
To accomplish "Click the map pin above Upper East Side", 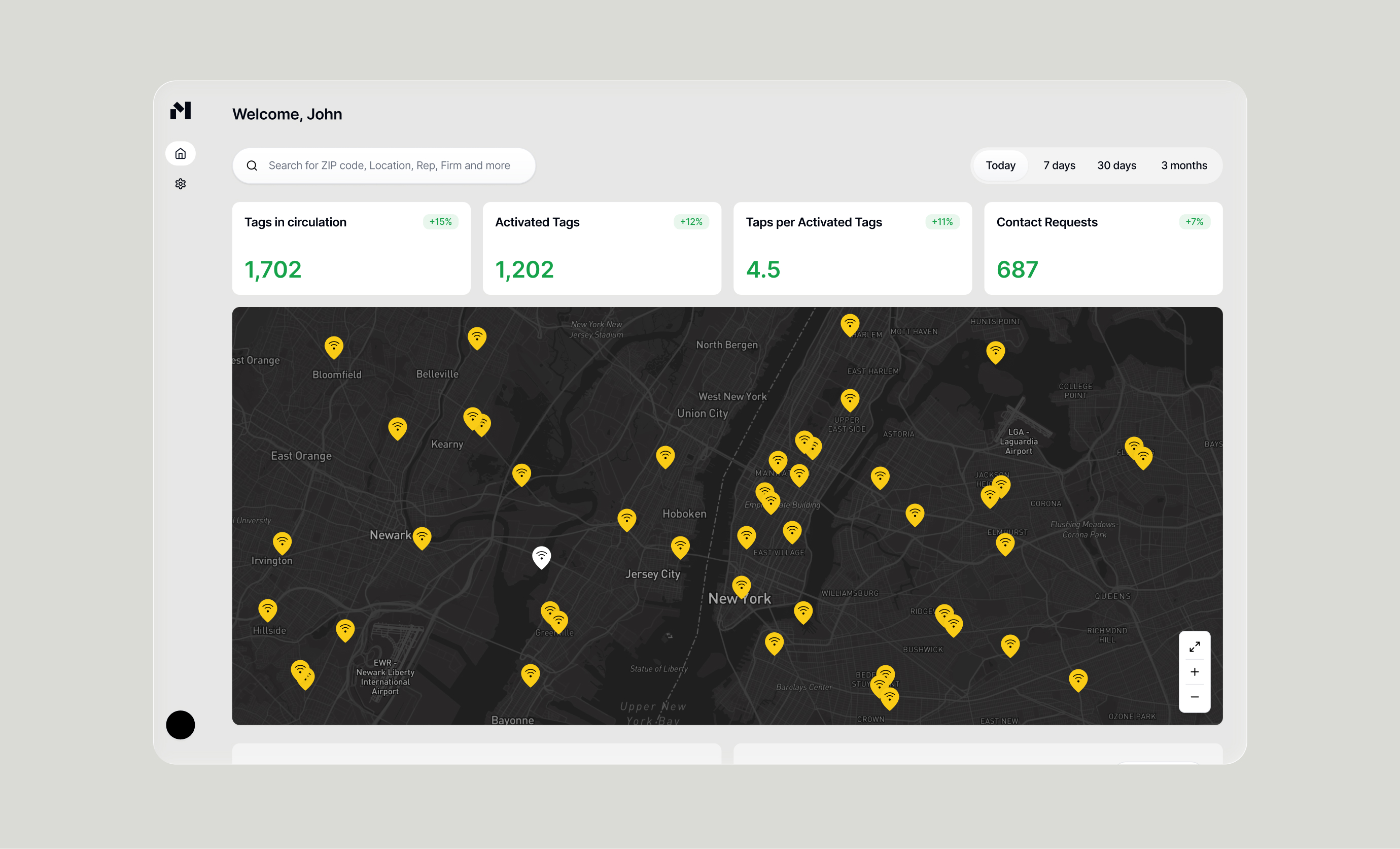I will [850, 399].
